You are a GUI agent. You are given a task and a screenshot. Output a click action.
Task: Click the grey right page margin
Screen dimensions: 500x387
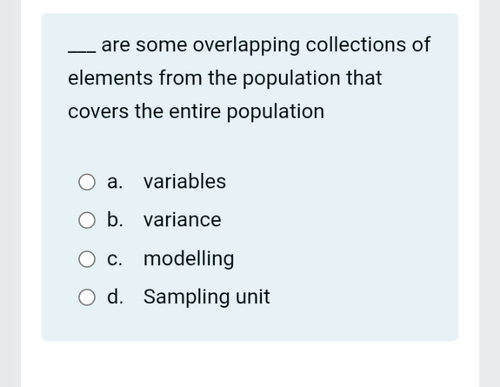tap(489, 193)
